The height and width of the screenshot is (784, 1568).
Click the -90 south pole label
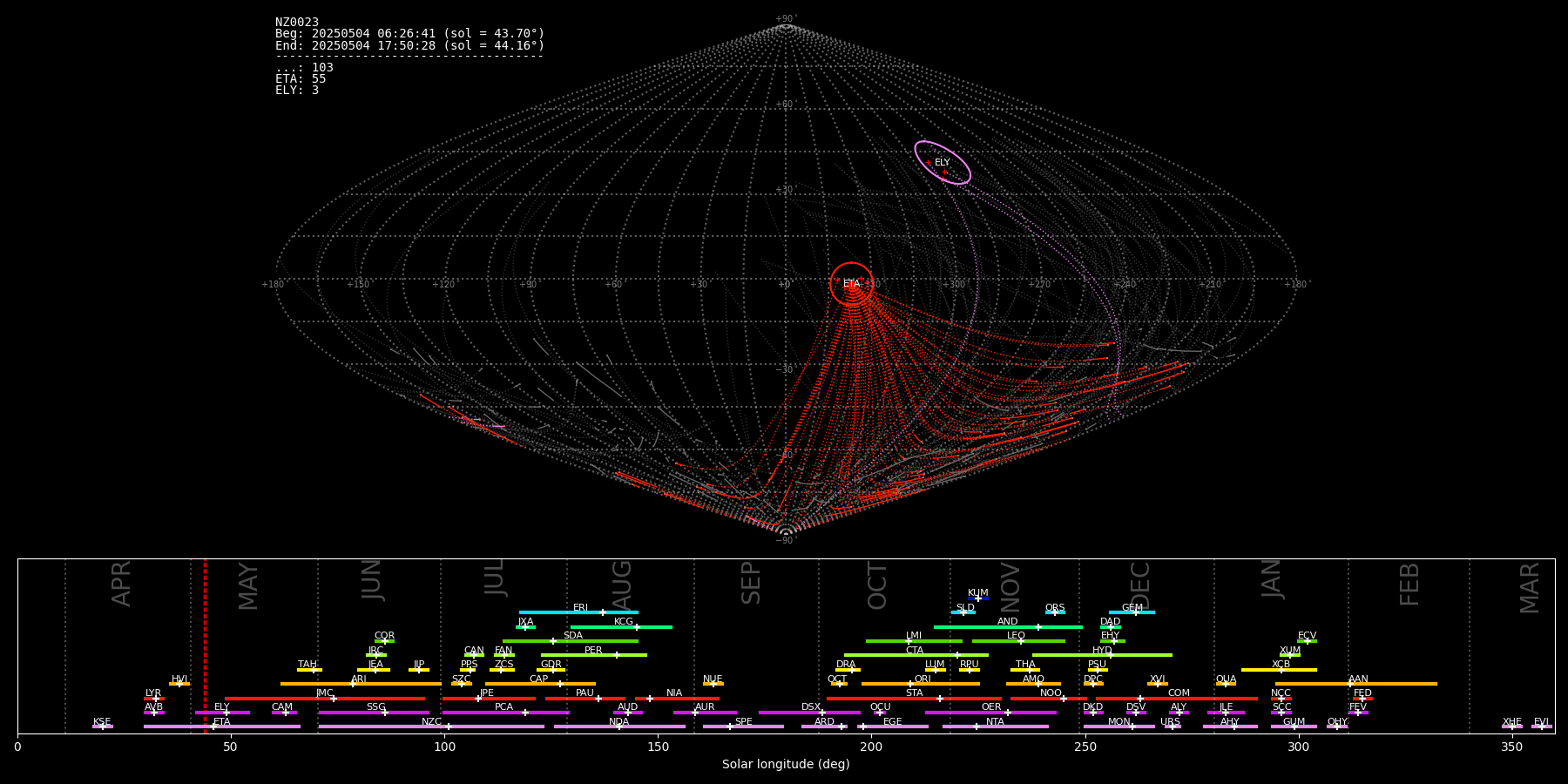click(x=785, y=541)
